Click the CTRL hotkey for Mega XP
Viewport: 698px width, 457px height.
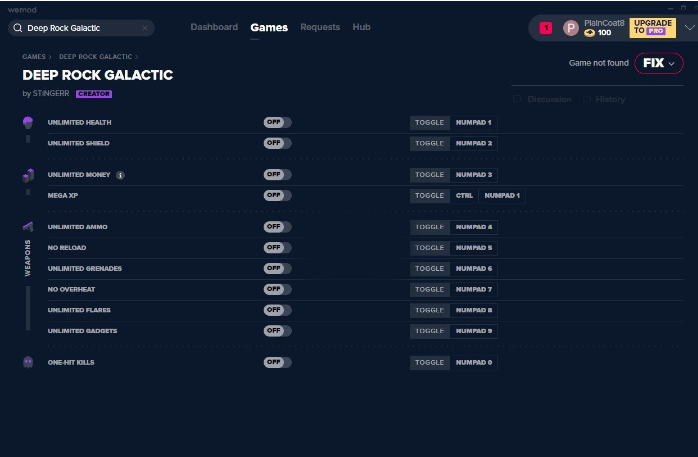(x=464, y=195)
